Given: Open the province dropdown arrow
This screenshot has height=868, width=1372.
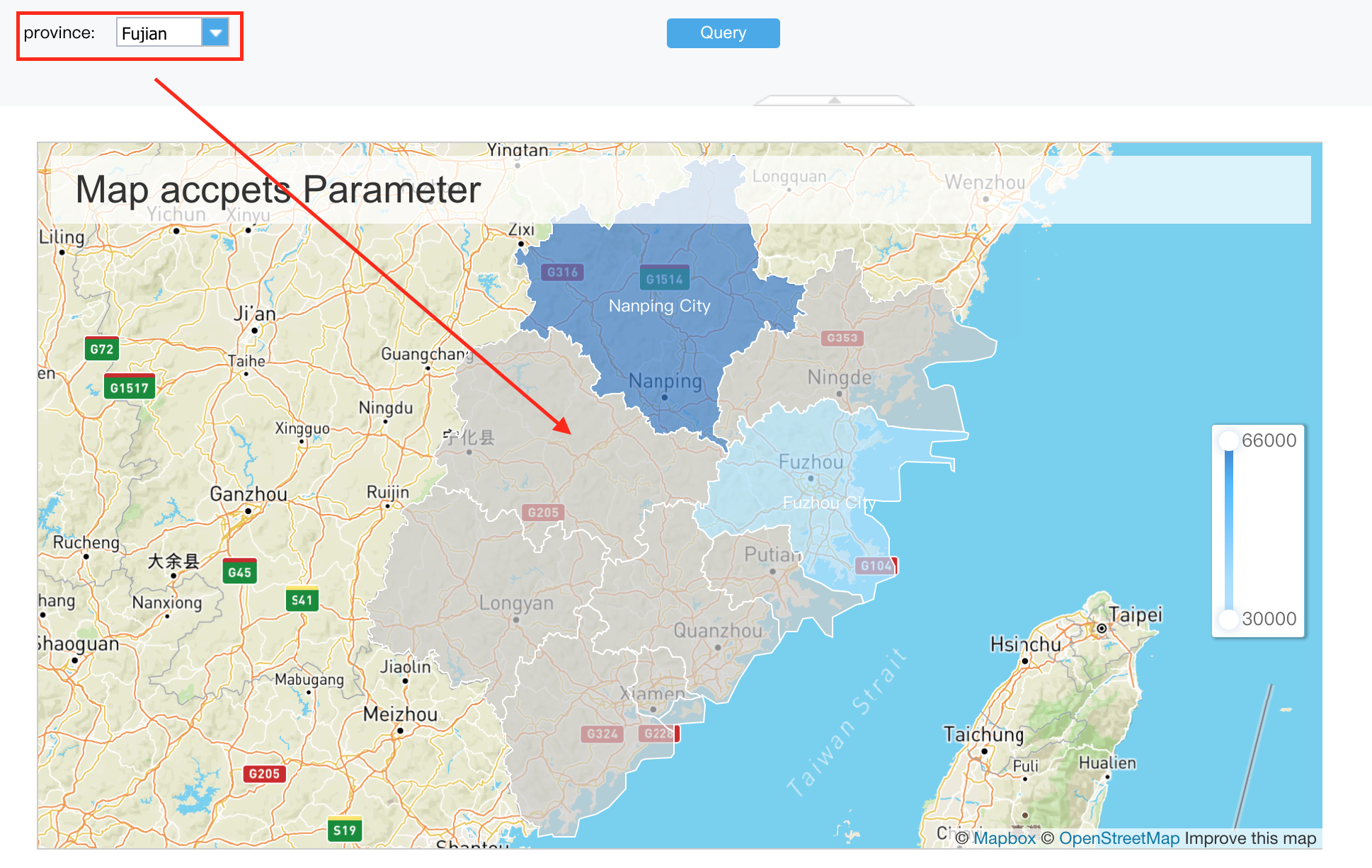Looking at the screenshot, I should (x=216, y=33).
